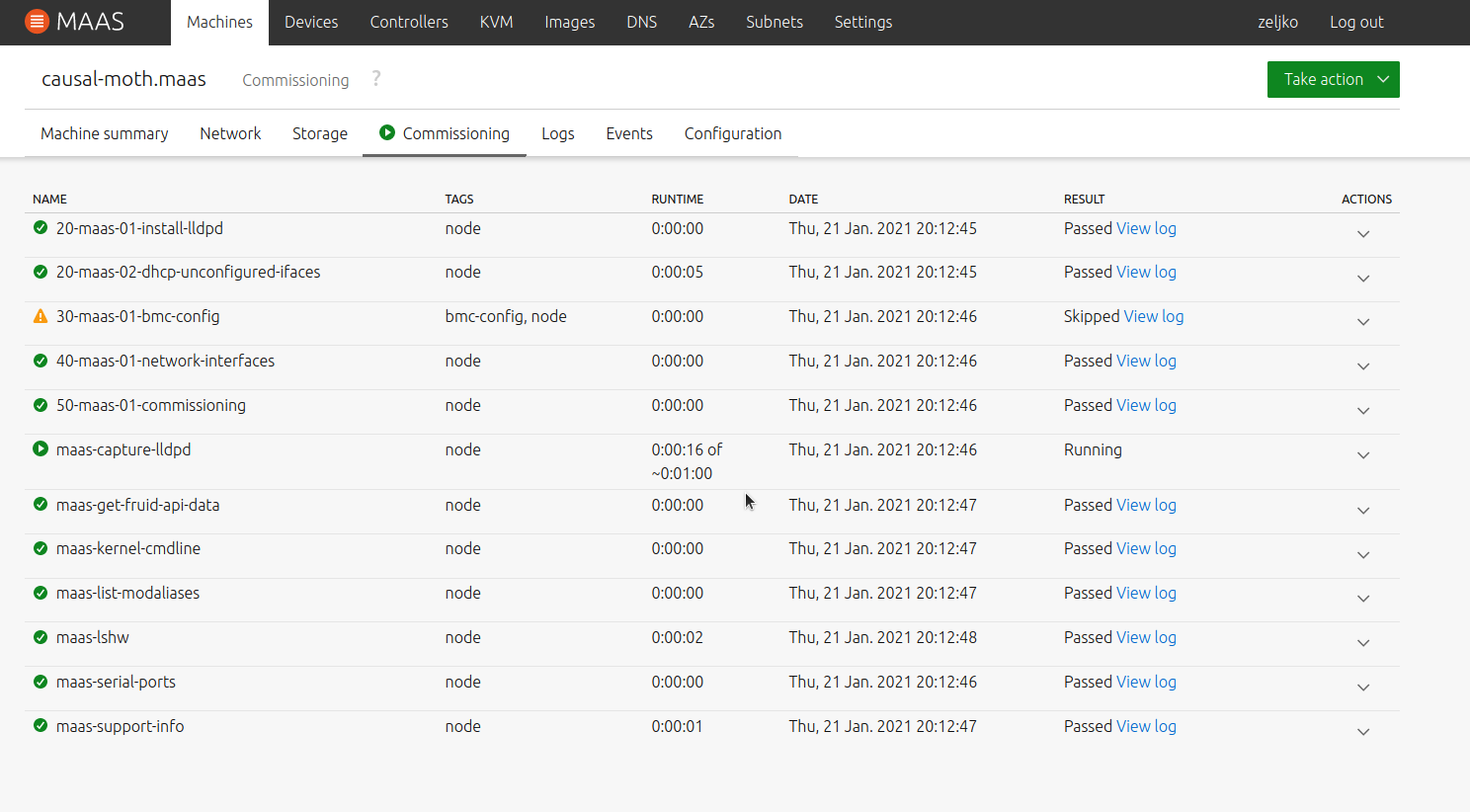View log for maas-support-info
This screenshot has height=812, width=1470.
(1146, 726)
